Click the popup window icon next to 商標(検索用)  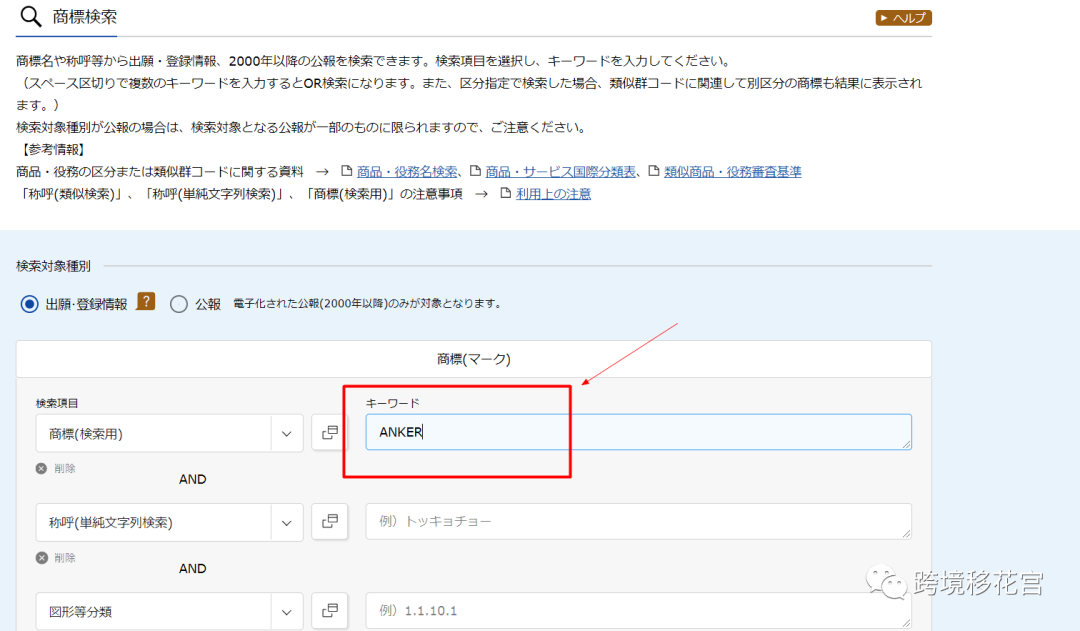330,433
